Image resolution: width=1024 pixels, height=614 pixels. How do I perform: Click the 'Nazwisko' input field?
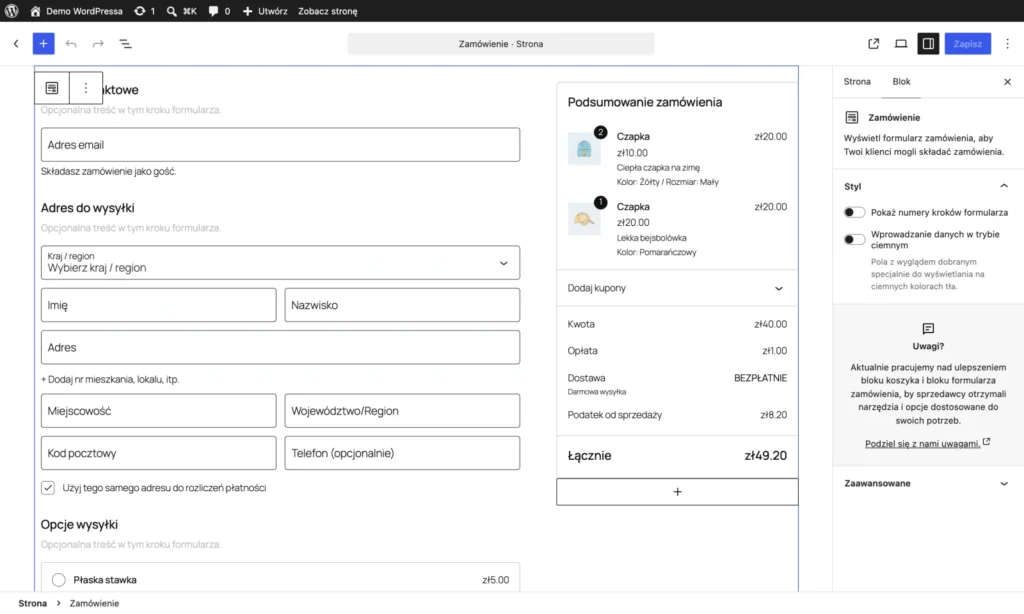(402, 305)
